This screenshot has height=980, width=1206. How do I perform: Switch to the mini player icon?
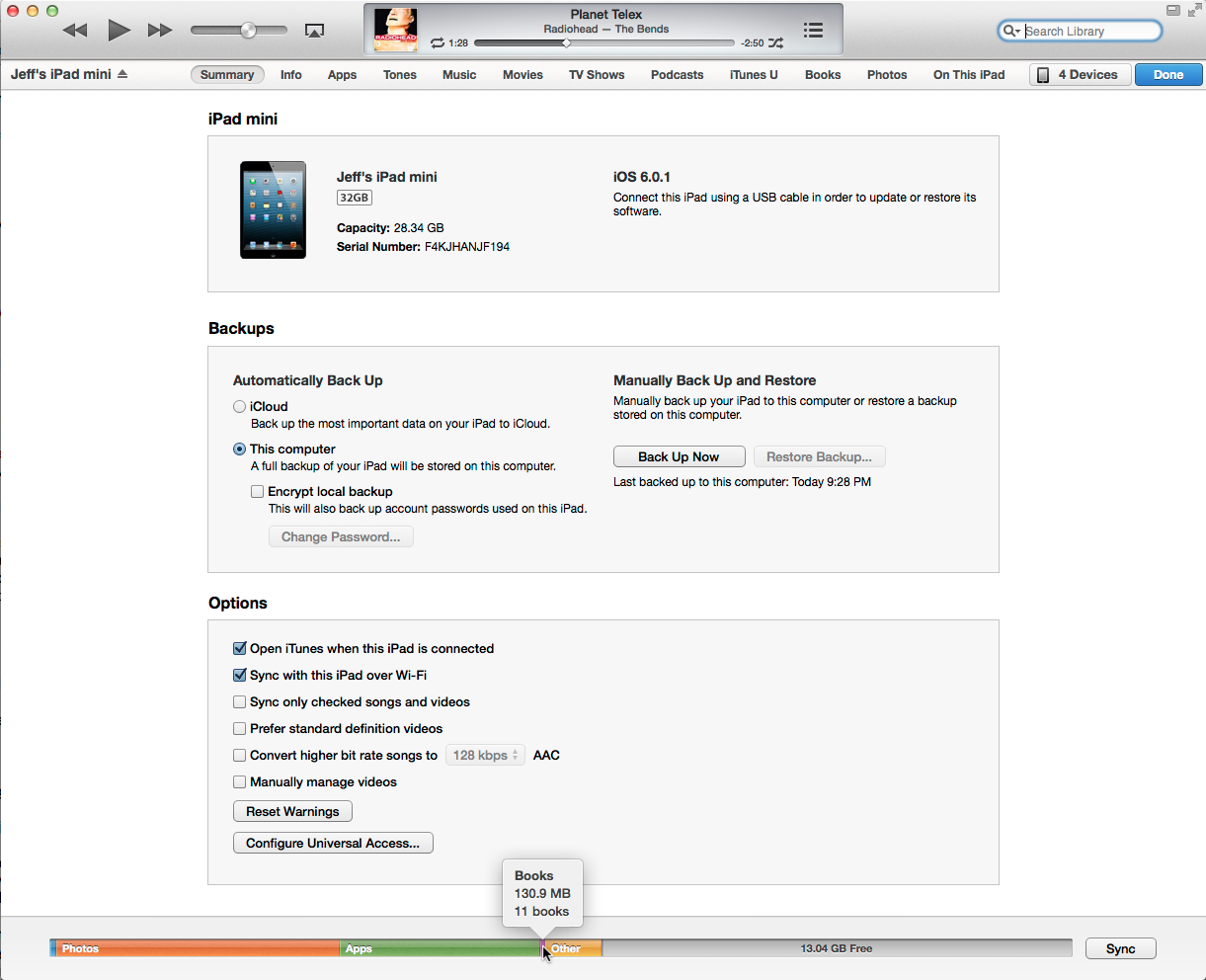1173,10
